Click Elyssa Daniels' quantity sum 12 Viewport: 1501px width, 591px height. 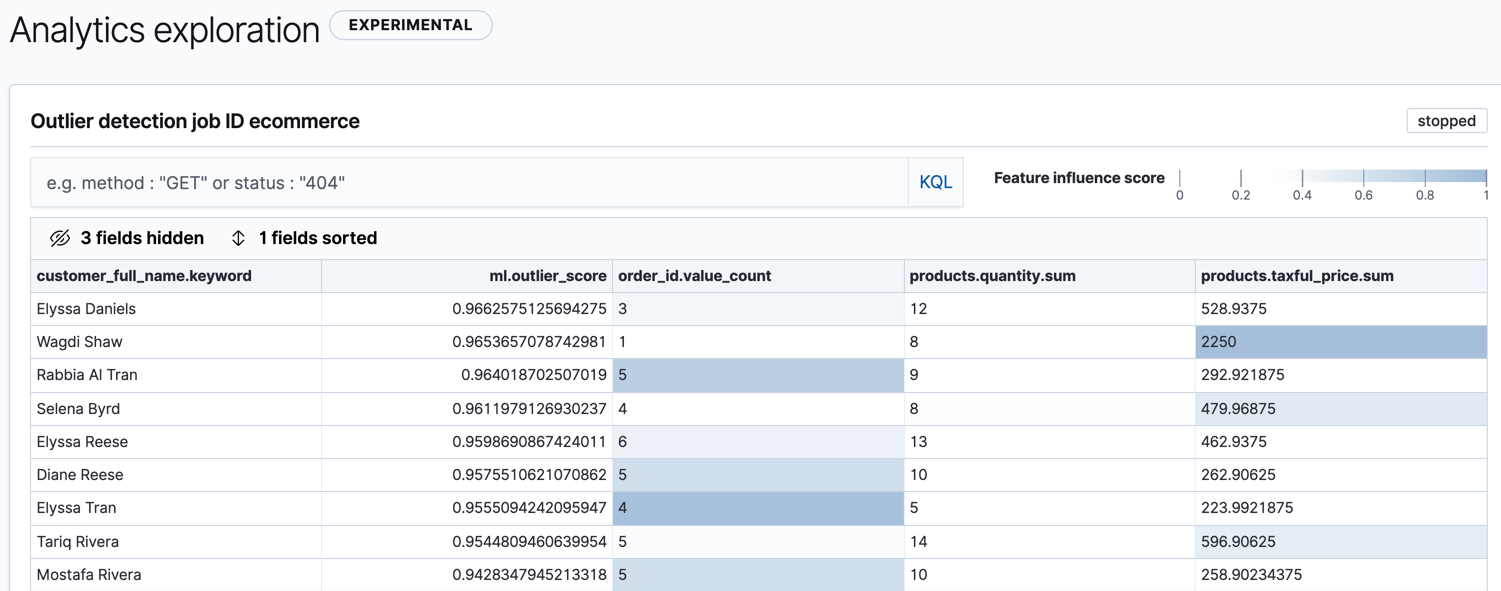pos(1049,309)
